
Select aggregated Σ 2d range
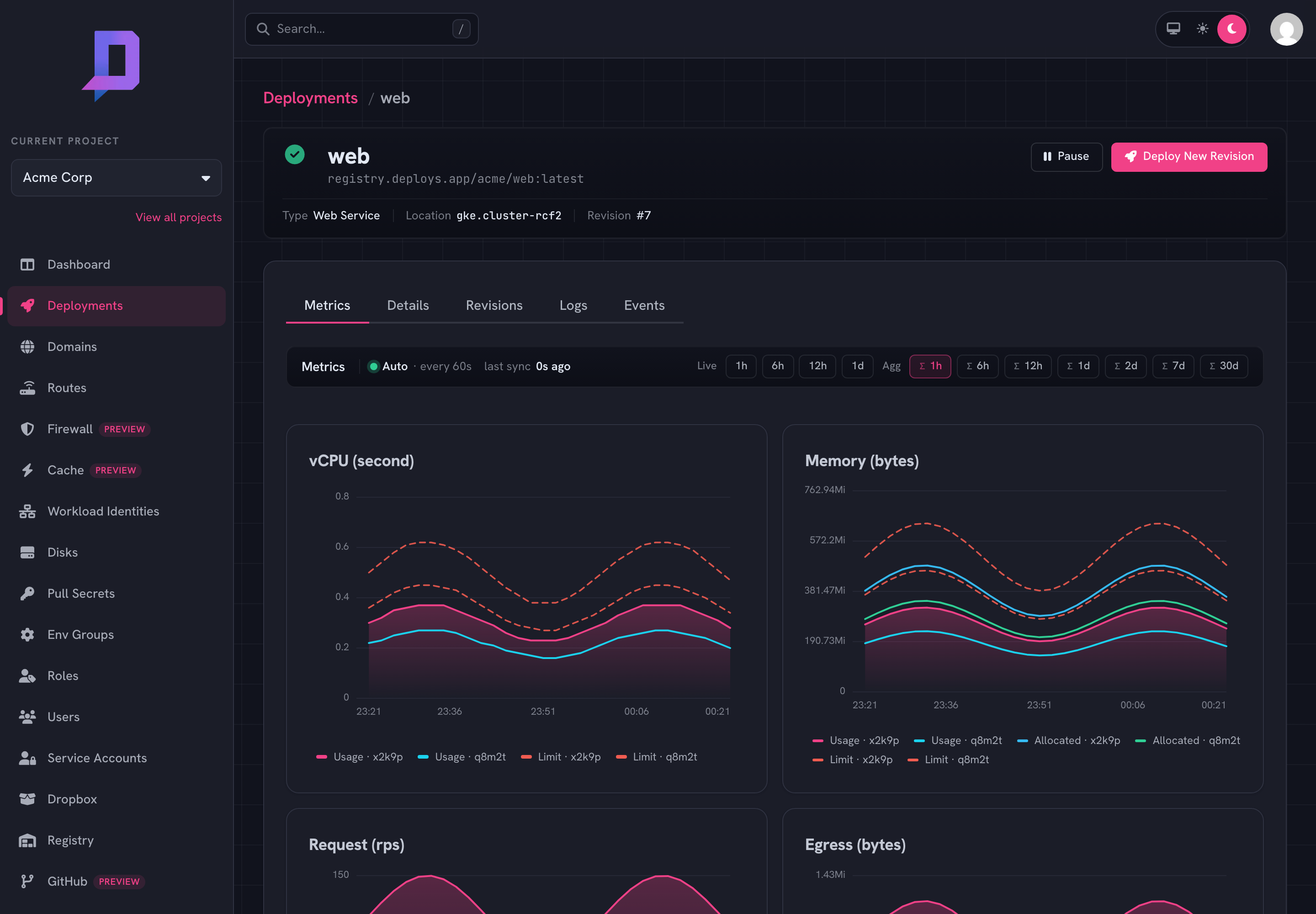coord(1125,367)
